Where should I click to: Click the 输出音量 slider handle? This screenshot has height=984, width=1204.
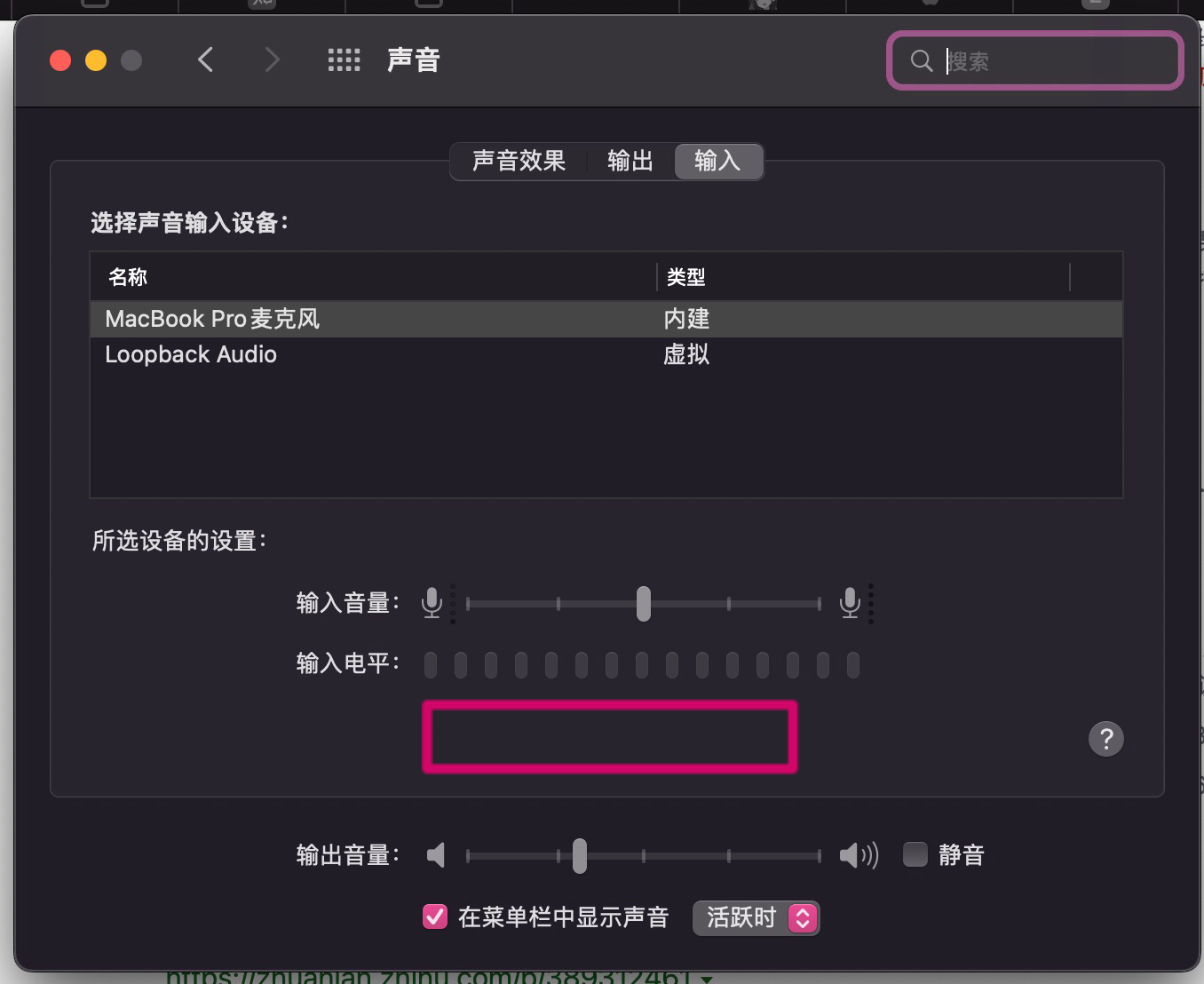pos(580,856)
